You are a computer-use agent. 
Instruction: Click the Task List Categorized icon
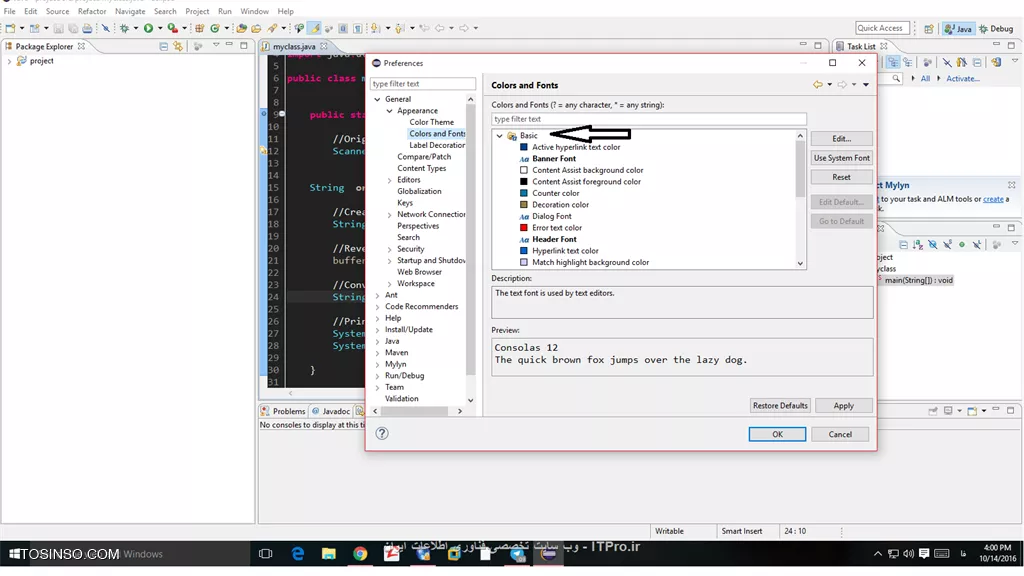point(893,62)
